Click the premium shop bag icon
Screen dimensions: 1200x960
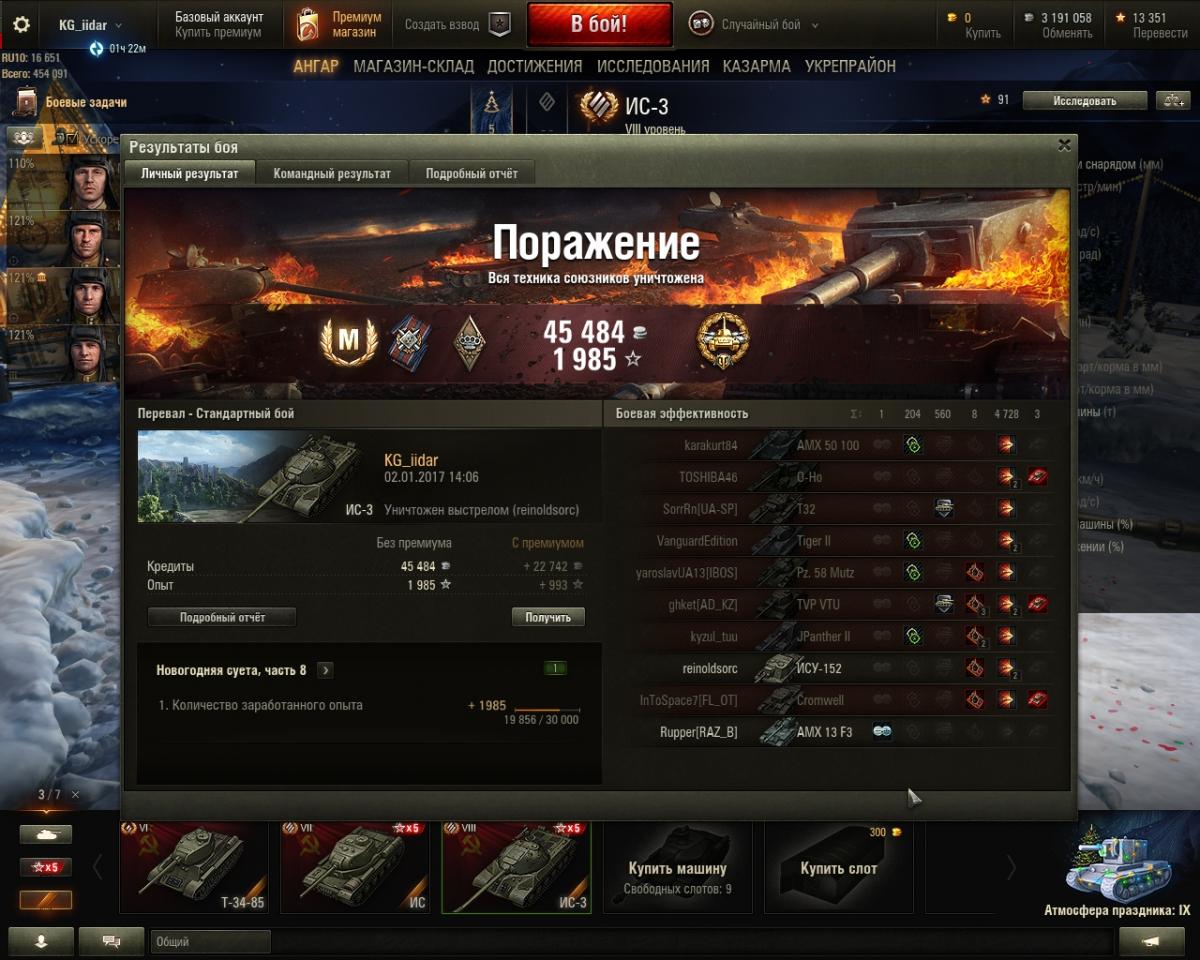pos(308,25)
